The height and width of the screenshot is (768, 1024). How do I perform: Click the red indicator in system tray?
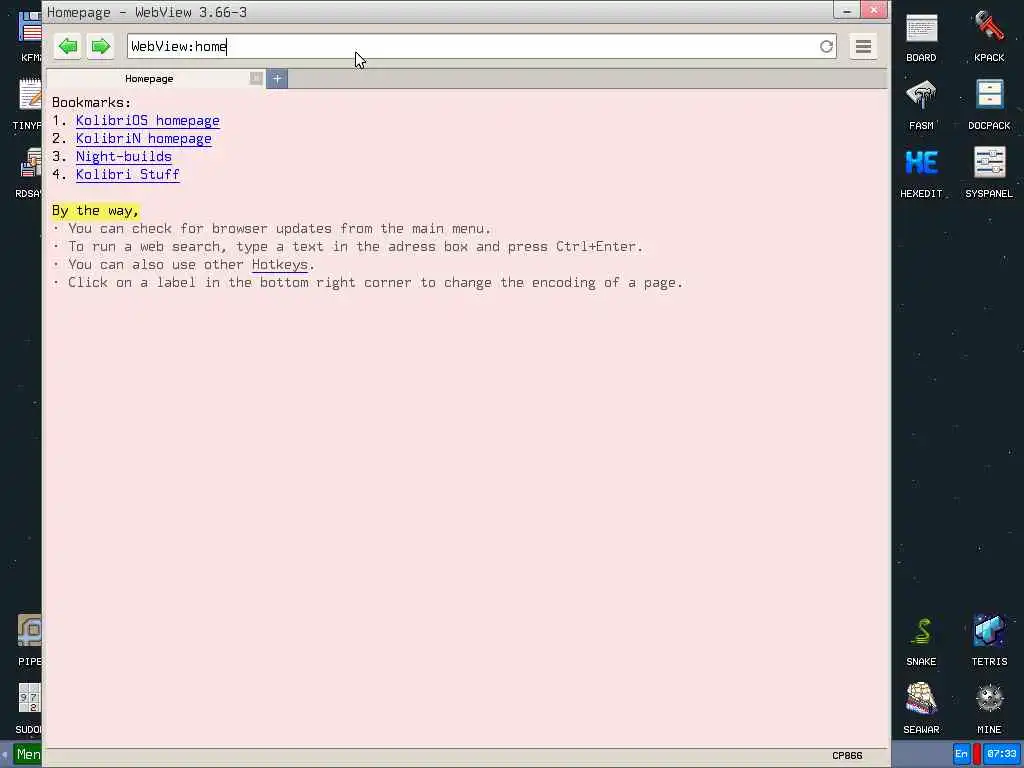[977, 754]
